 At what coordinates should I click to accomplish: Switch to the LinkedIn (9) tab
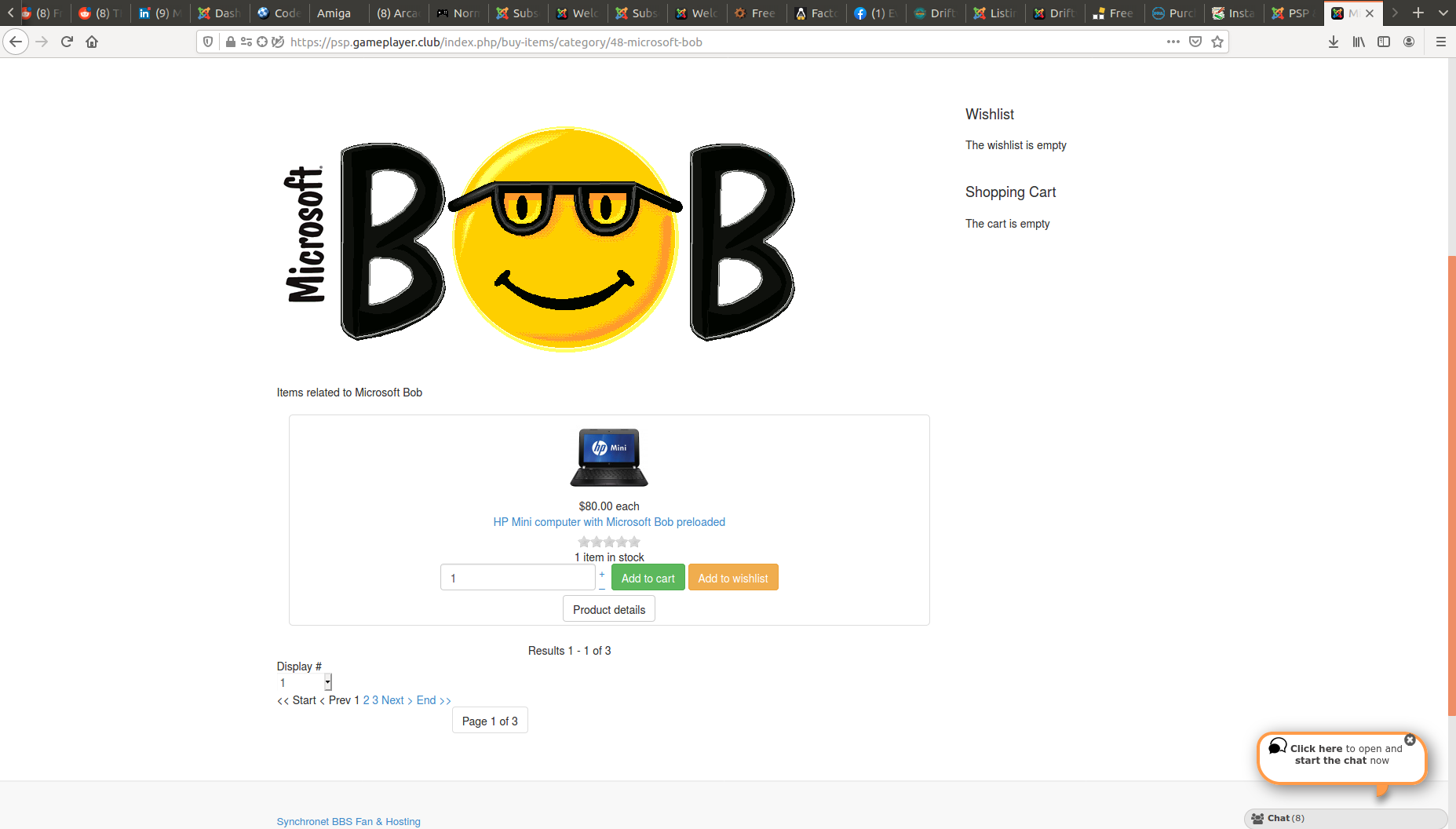[x=160, y=13]
